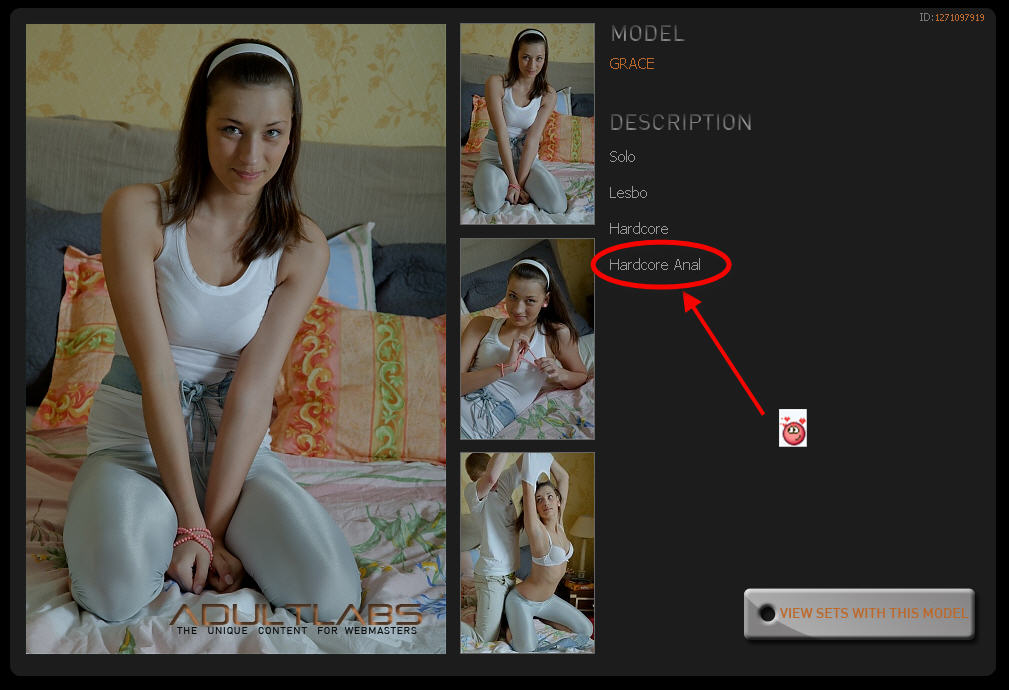Screen dimensions: 1009x690
Task: Select the Solo description entry
Action: tap(622, 157)
